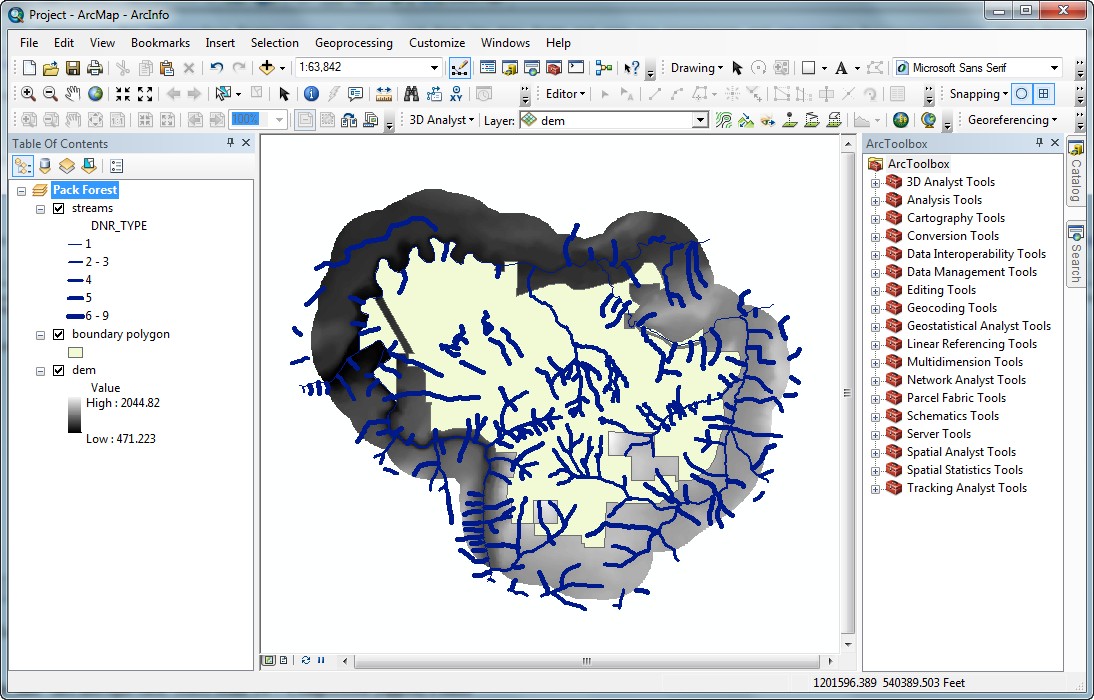Click the boundary polygon color symbol
The image size is (1094, 700).
click(75, 352)
